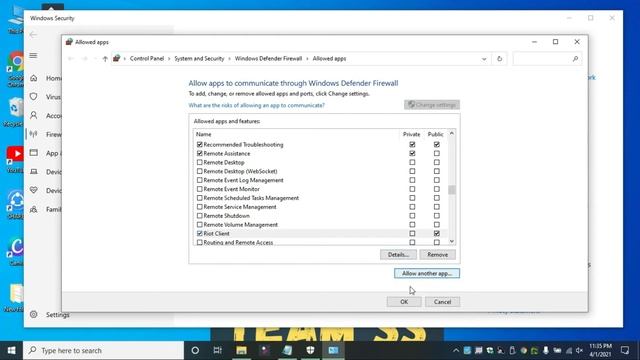Click the Windows Defender Firewall breadcrumb
This screenshot has width=640, height=360.
[268, 59]
